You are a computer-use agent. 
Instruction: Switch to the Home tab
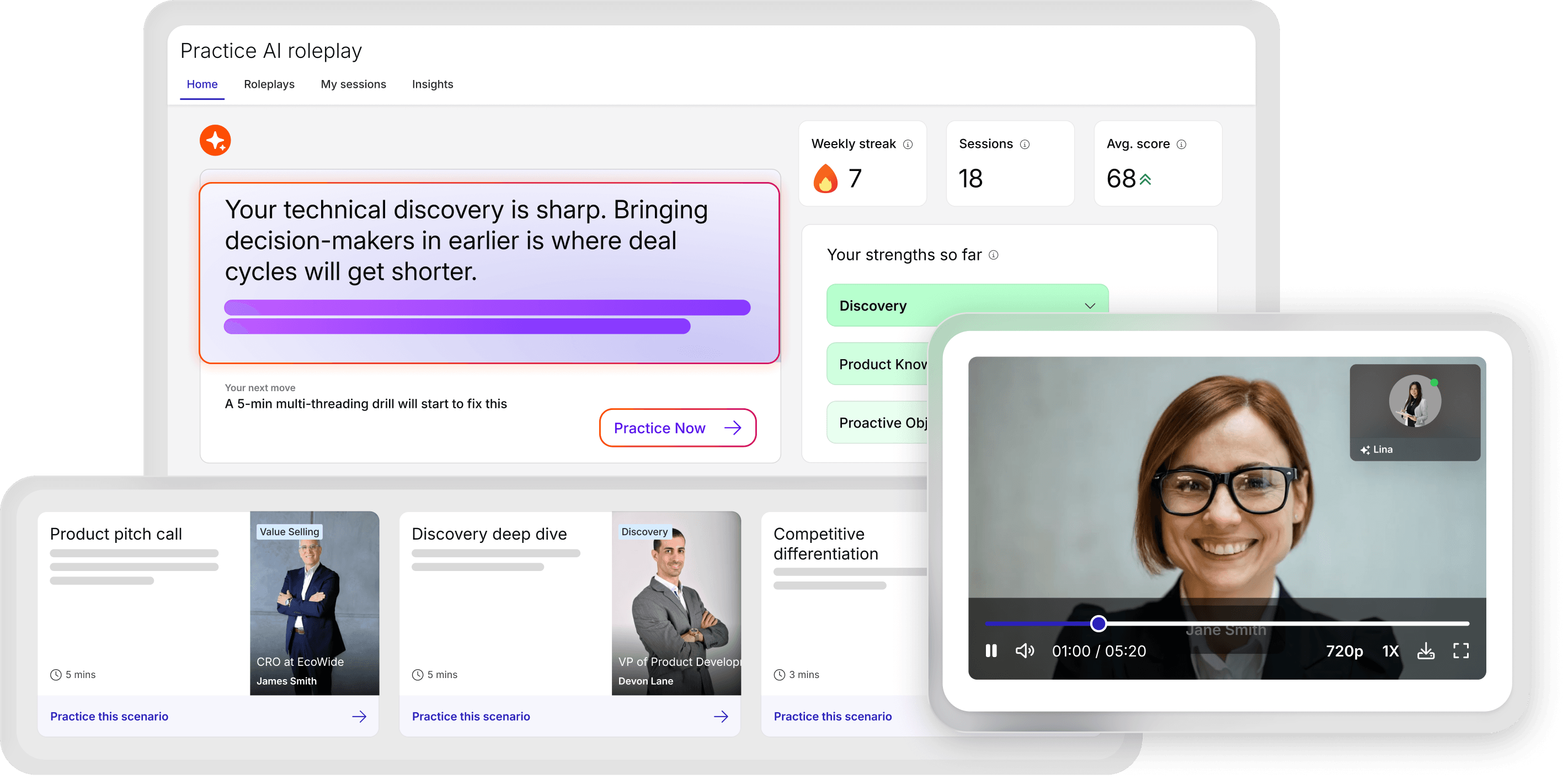click(202, 84)
